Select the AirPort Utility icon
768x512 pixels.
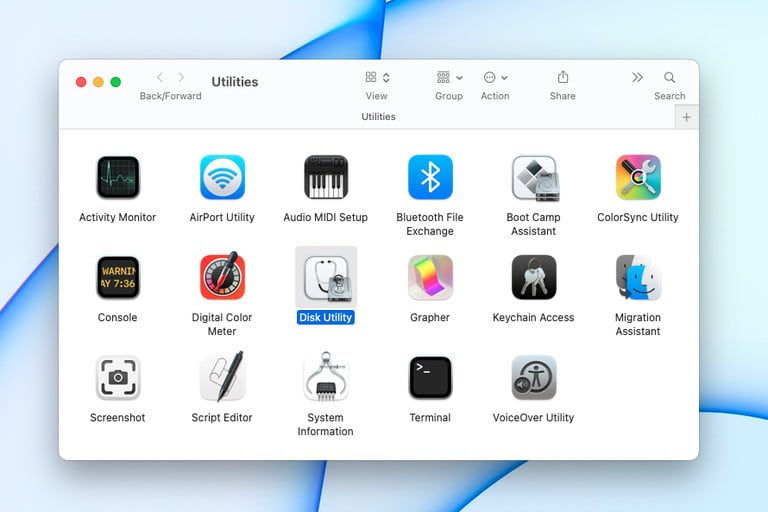click(x=222, y=177)
